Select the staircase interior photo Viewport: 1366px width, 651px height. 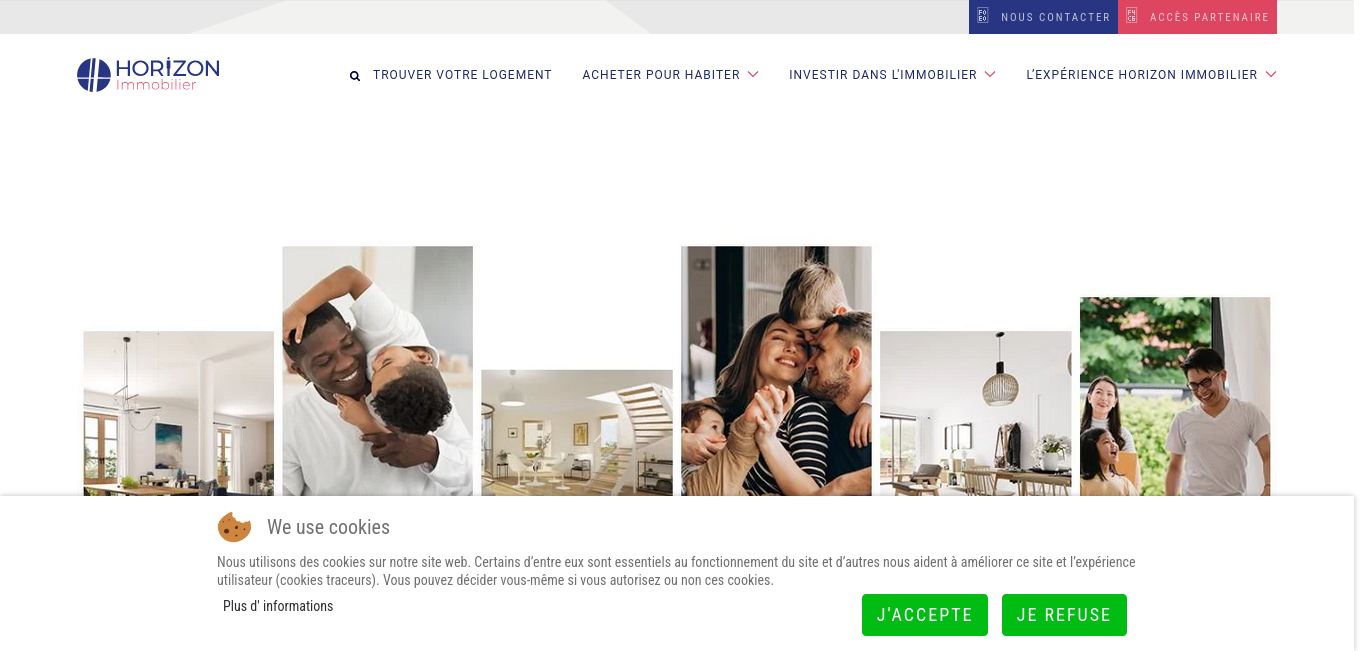coord(577,433)
